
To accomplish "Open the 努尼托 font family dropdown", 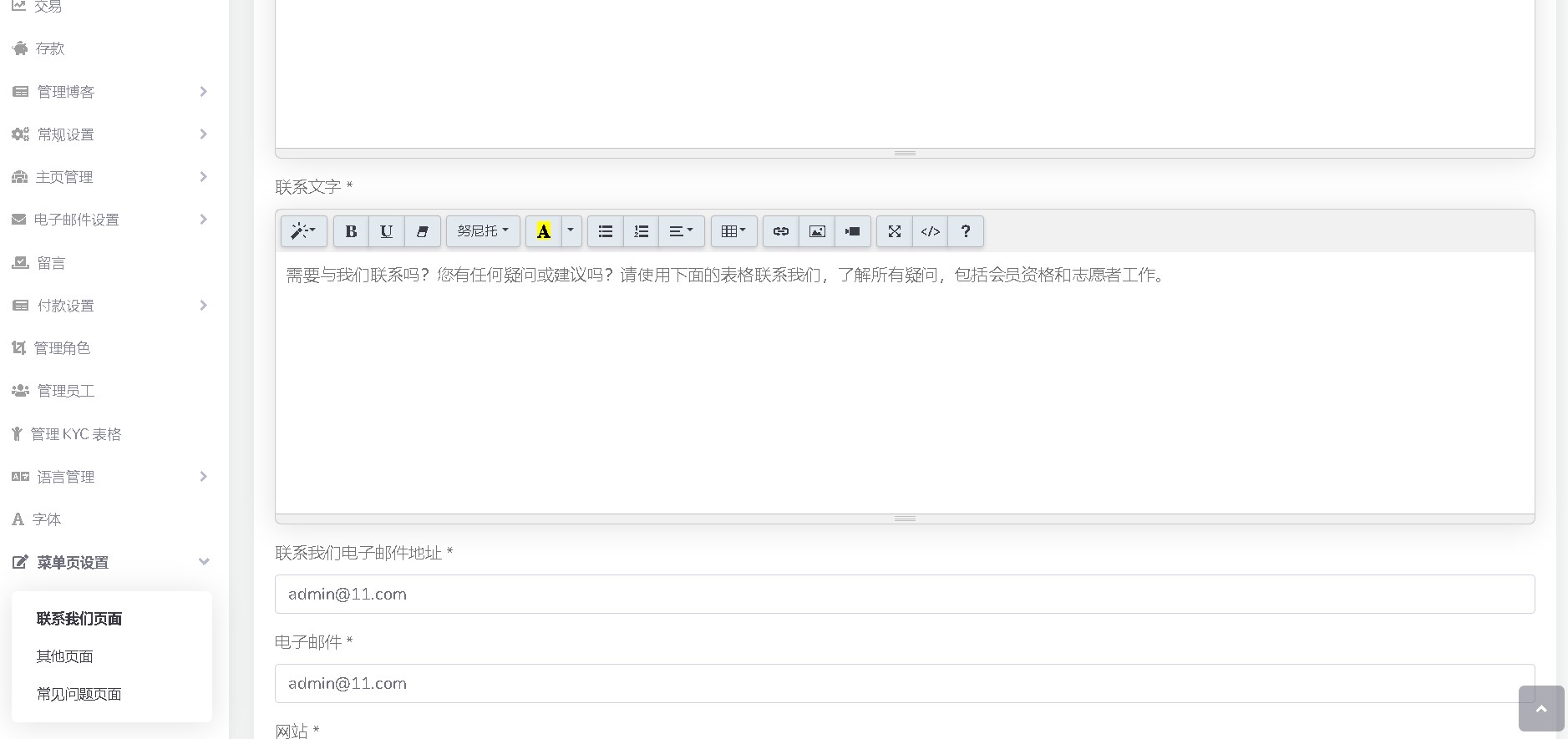I will tap(483, 231).
